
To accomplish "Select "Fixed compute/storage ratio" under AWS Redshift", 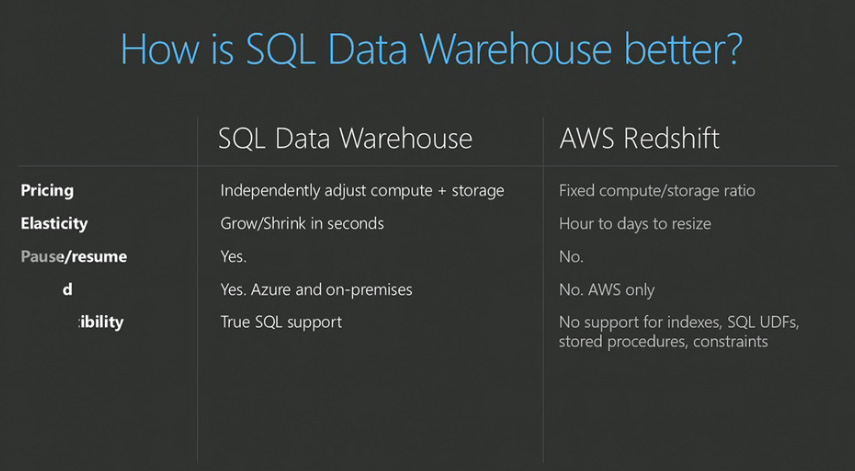I will pyautogui.click(x=657, y=190).
